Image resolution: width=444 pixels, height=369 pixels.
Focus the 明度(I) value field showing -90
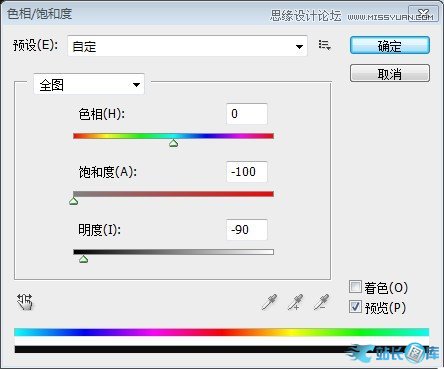pyautogui.click(x=247, y=230)
